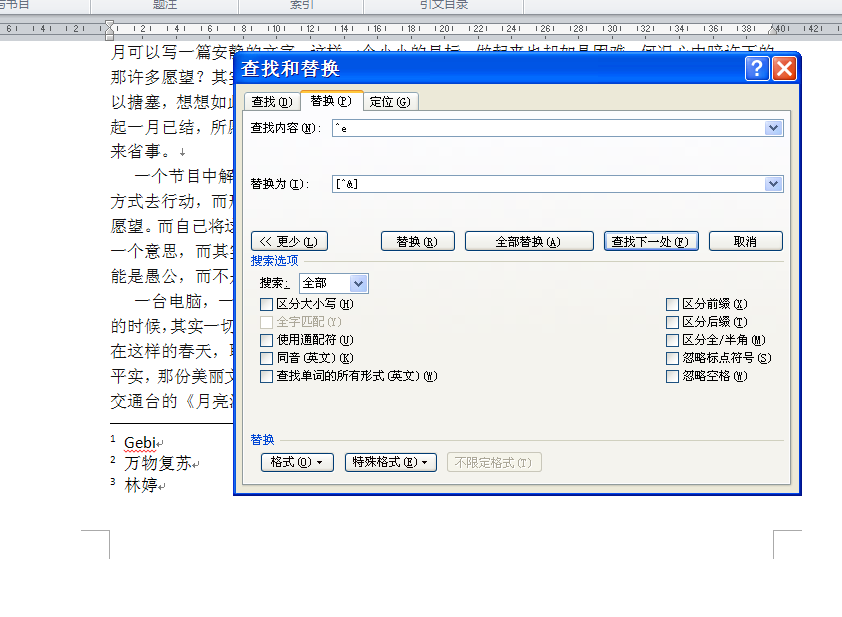The height and width of the screenshot is (617, 842).
Task: Toggle 查找单词的所有形式 checkbox
Action: 266,376
